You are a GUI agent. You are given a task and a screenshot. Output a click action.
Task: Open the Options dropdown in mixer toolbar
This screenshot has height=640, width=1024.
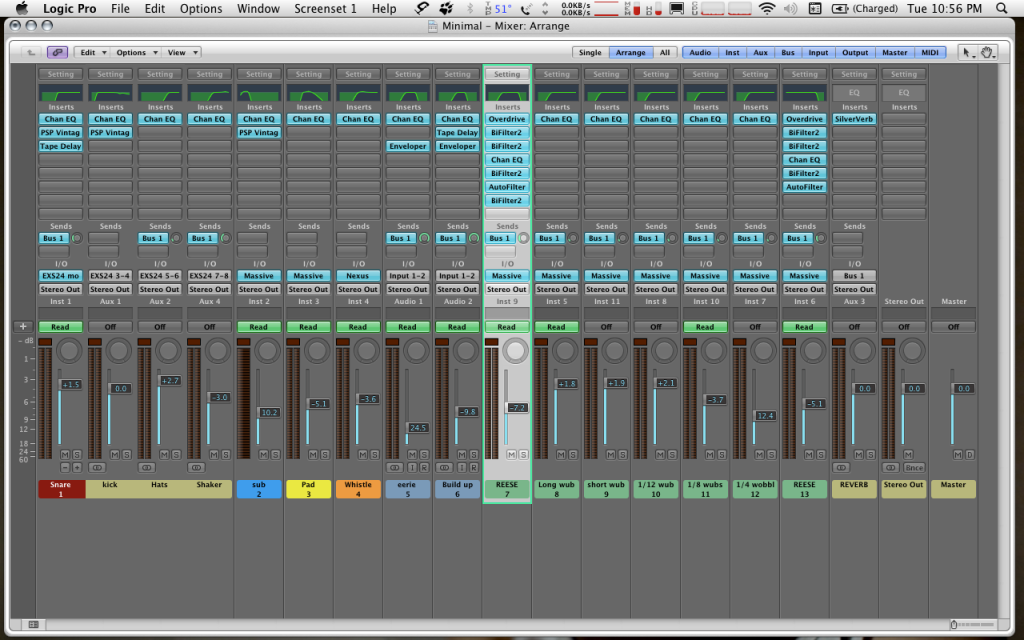(x=136, y=52)
